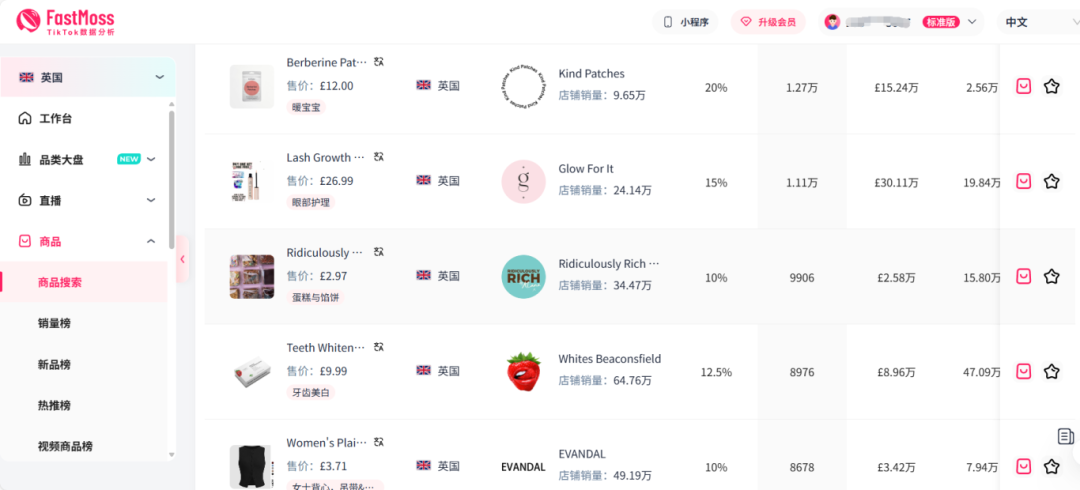Click the sidebar vertical scrollbar

(x=171, y=180)
